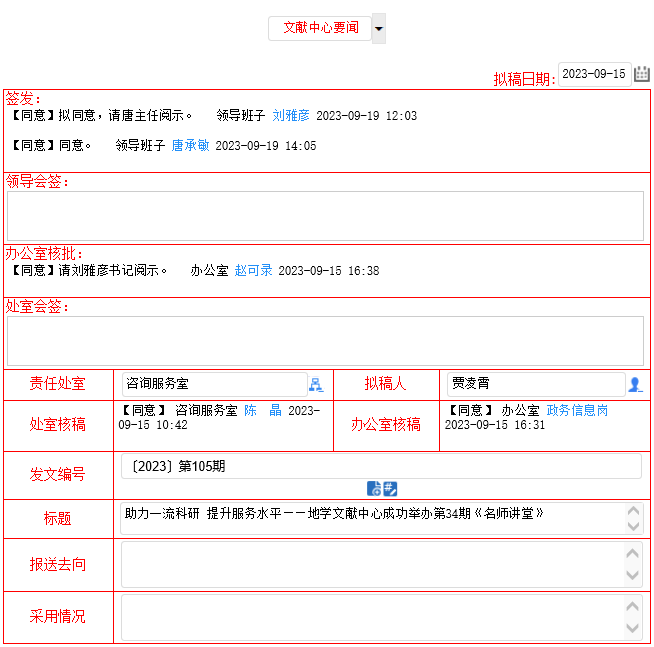Click the edit number (#) icon under 发文编号
This screenshot has width=654, height=647.
390,489
